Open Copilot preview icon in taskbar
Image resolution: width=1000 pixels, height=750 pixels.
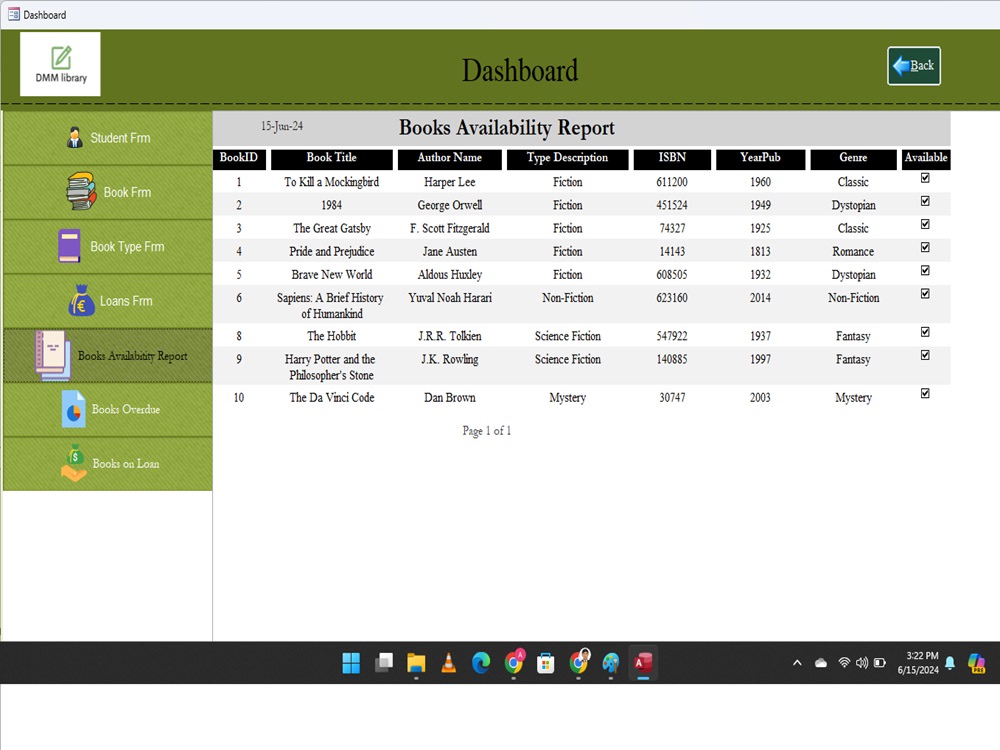point(976,663)
